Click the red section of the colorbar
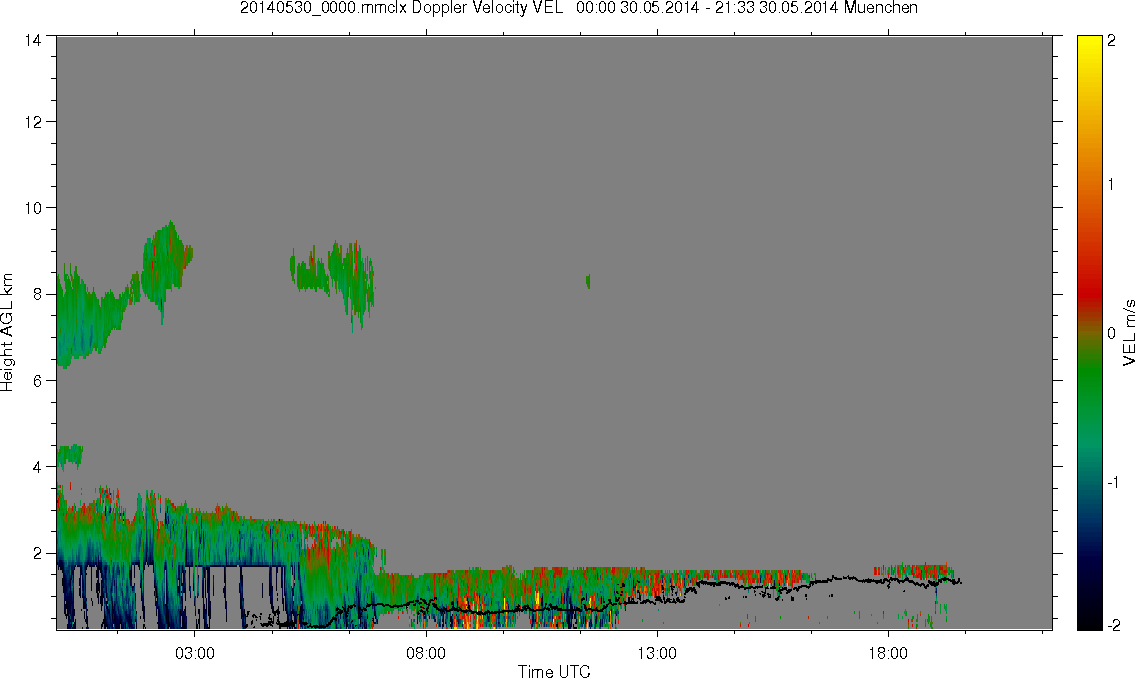 (x=1089, y=289)
